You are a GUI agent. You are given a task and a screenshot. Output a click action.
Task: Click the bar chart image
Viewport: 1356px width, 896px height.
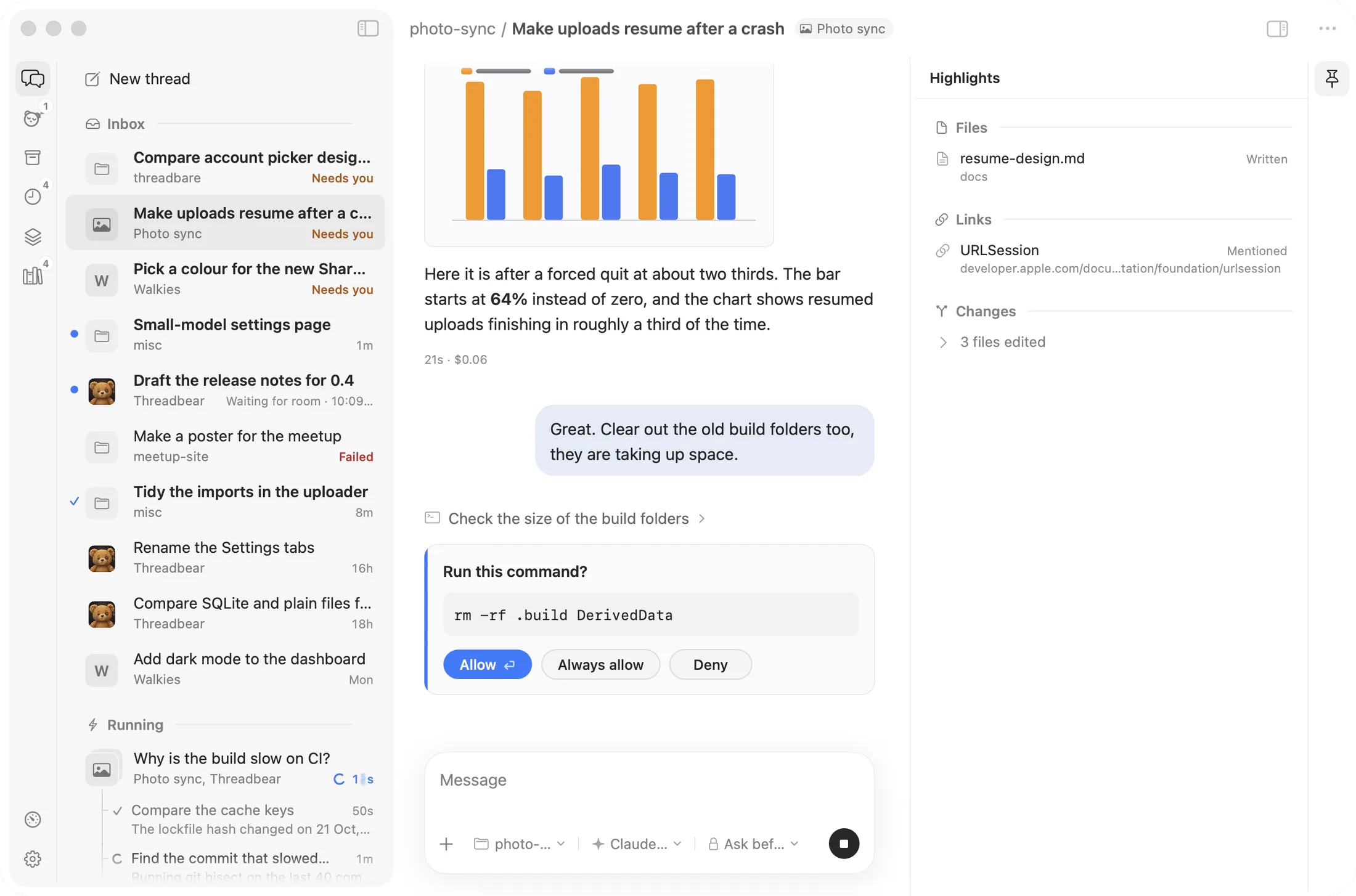[x=599, y=153]
